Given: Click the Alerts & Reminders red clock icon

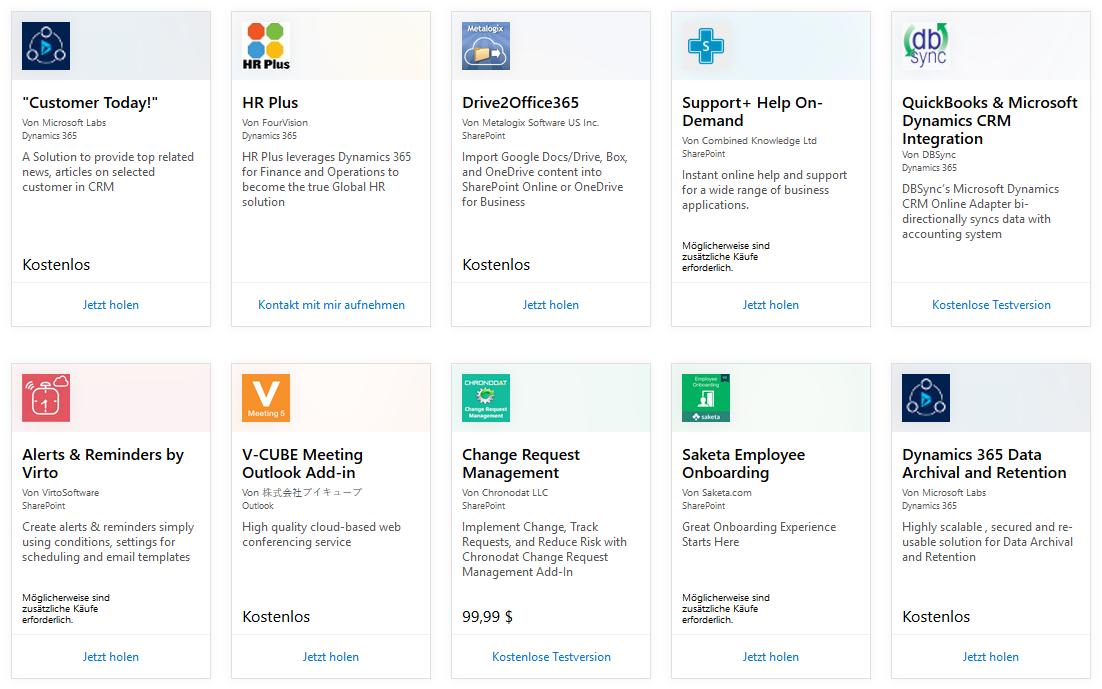Looking at the screenshot, I should pos(46,398).
